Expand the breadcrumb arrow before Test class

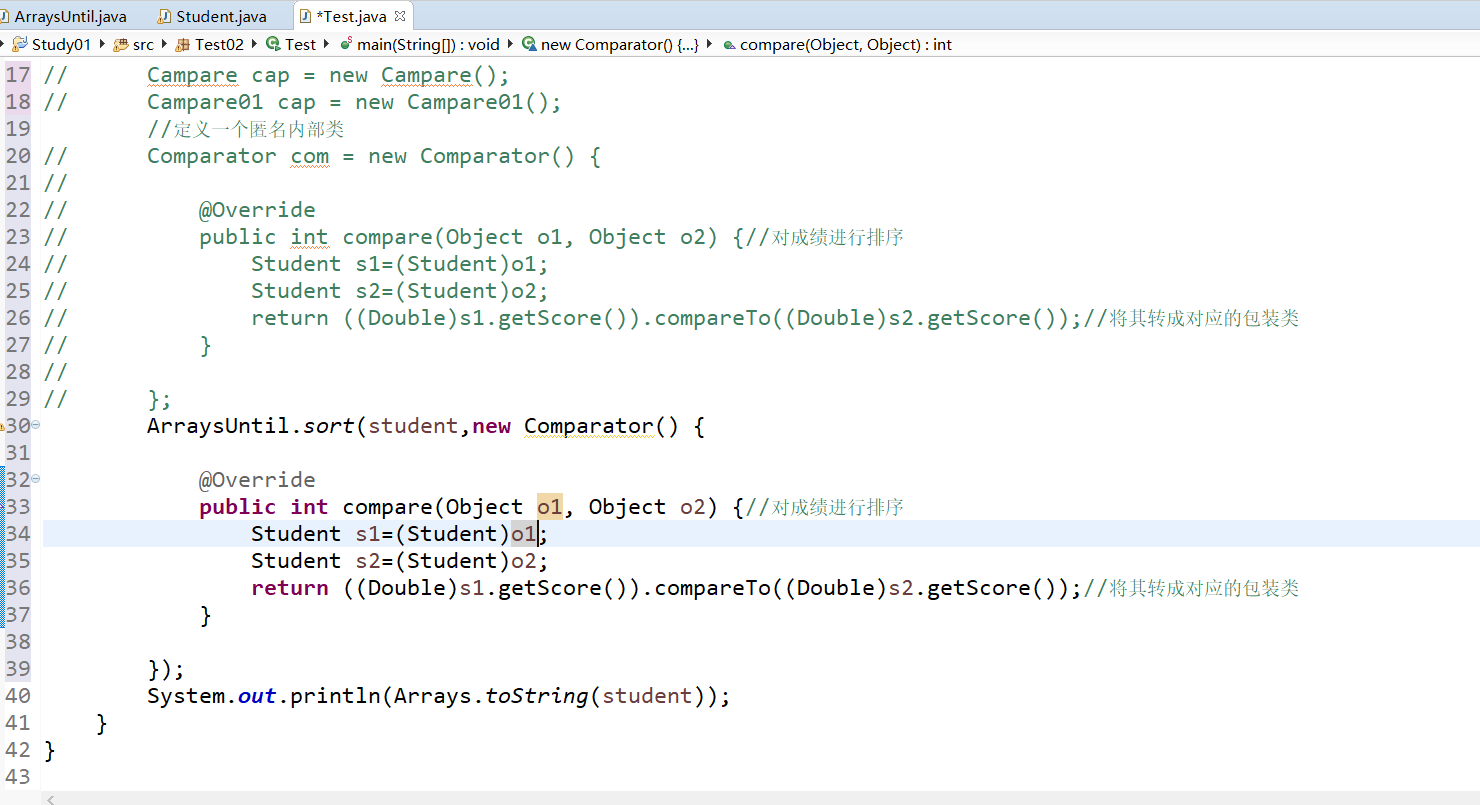click(x=255, y=44)
